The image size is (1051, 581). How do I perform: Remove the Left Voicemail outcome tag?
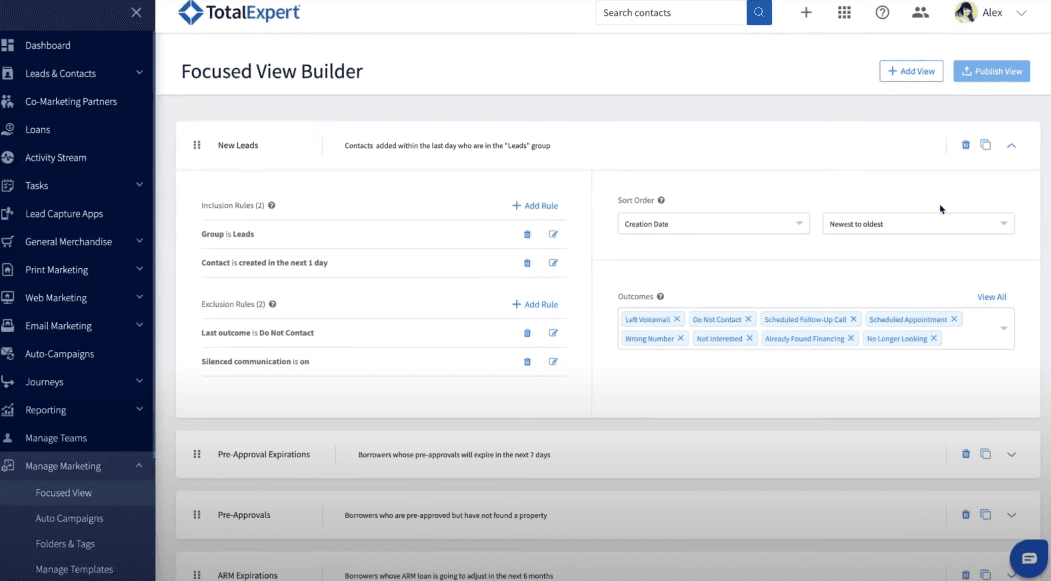point(677,320)
